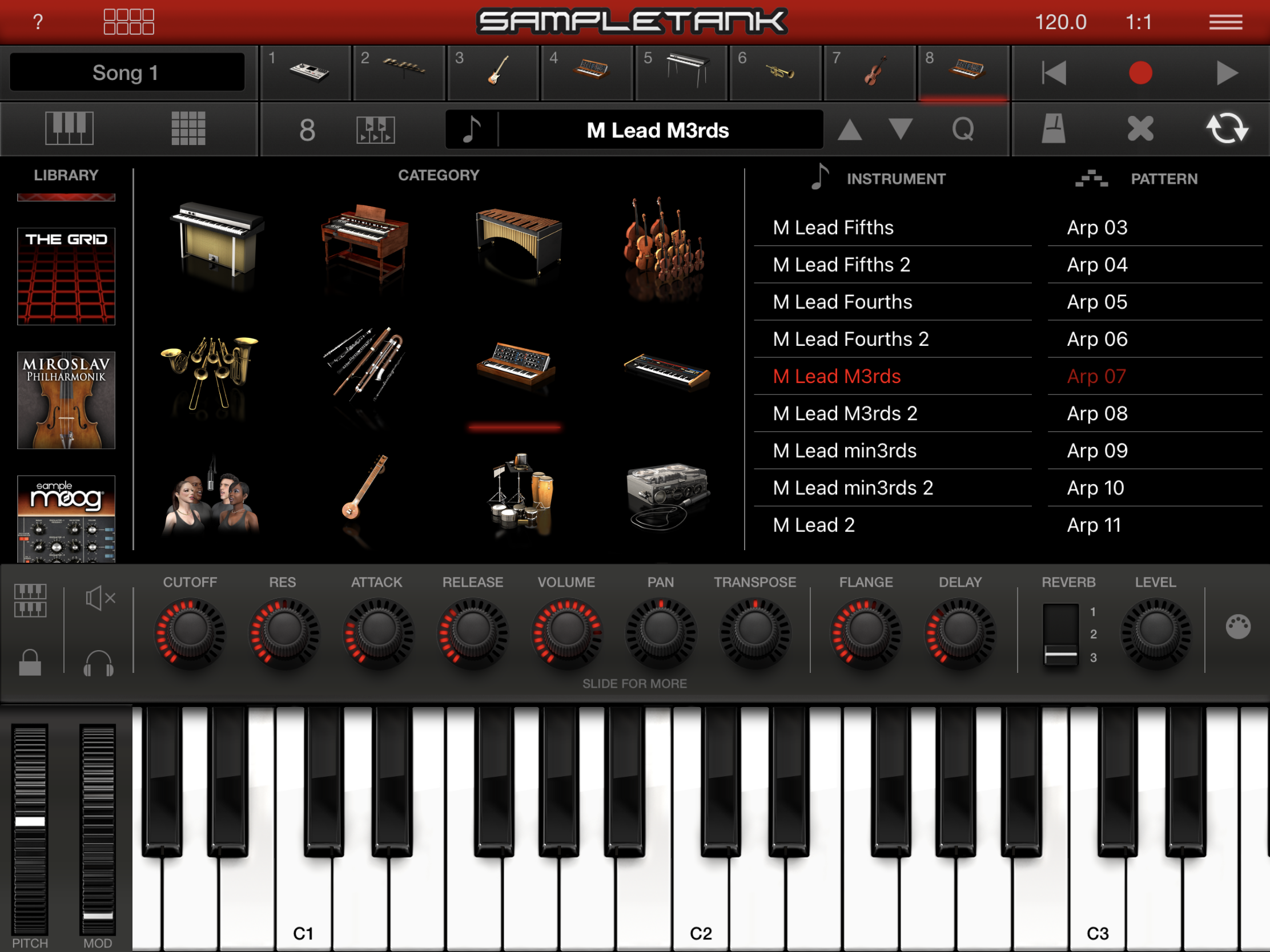Choose M Lead Fourths instrument
The width and height of the screenshot is (1270, 952).
point(842,302)
